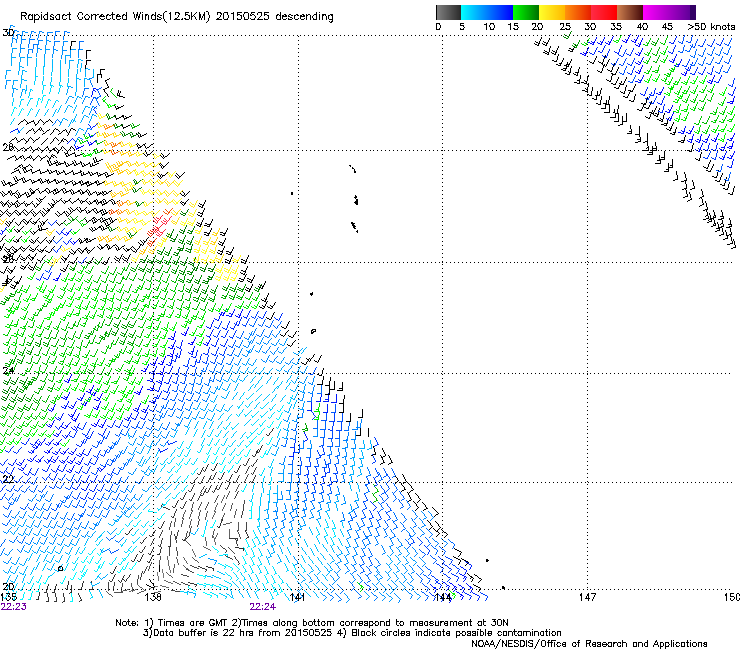The width and height of the screenshot is (740, 650).
Task: Click the gray 0-5 knots legend swatch
Action: [448, 12]
